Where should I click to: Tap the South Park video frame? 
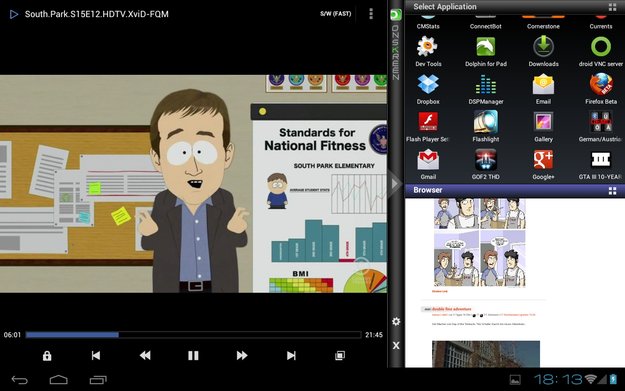click(193, 184)
